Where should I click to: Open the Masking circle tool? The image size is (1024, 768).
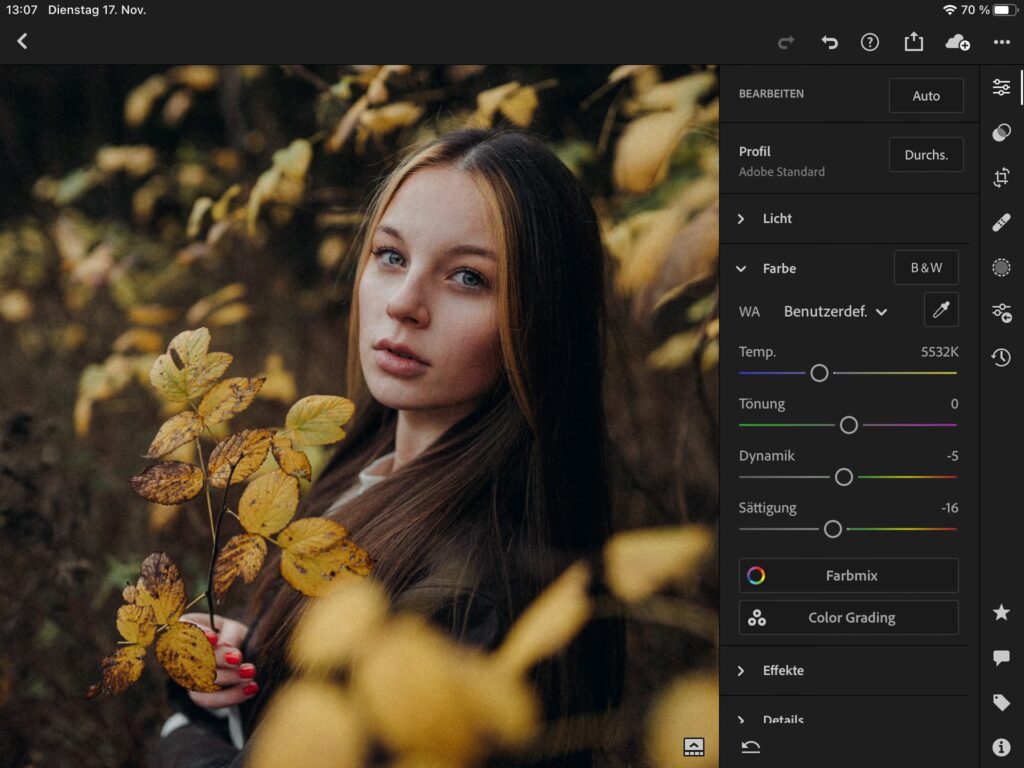(1001, 267)
